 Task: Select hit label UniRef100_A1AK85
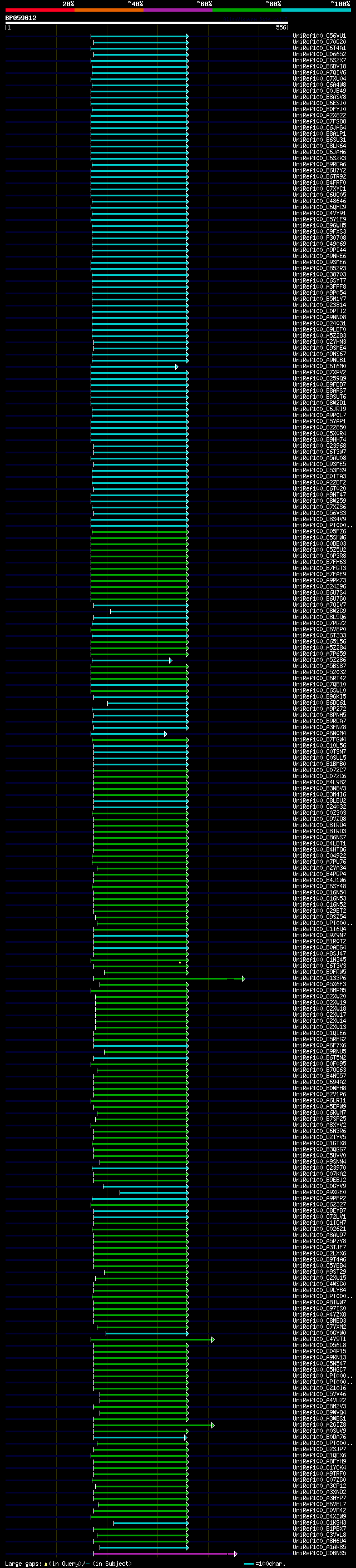[x=319, y=1547]
